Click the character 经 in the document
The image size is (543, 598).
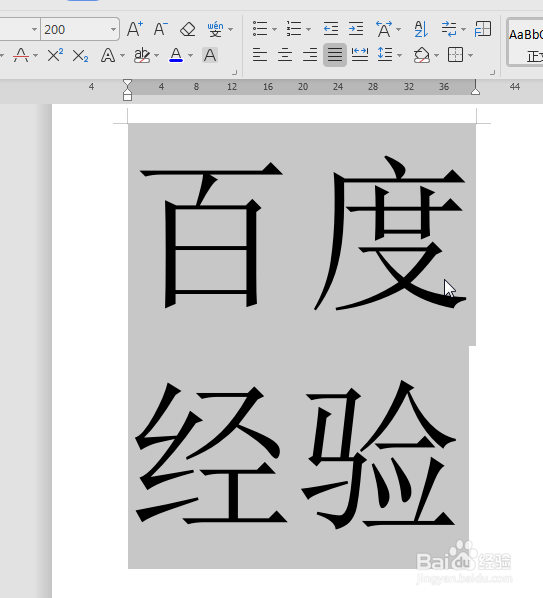[211, 454]
